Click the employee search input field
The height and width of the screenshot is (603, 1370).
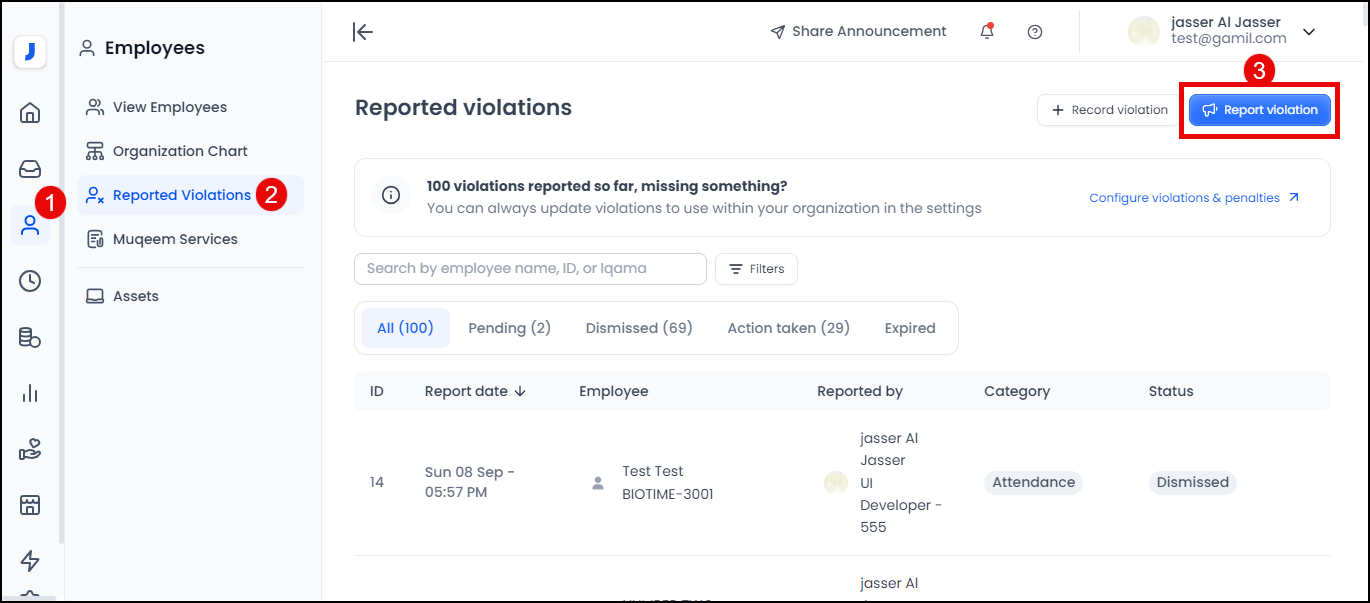coord(530,269)
